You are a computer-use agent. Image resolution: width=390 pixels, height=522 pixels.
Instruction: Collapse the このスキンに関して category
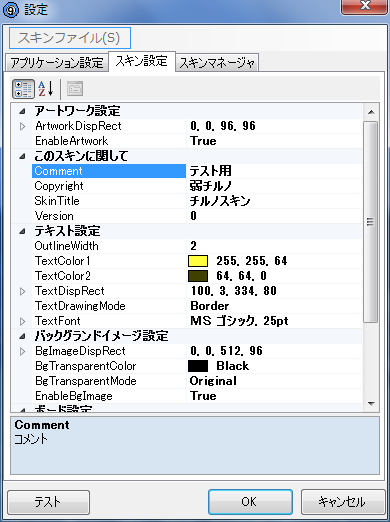[x=22, y=156]
